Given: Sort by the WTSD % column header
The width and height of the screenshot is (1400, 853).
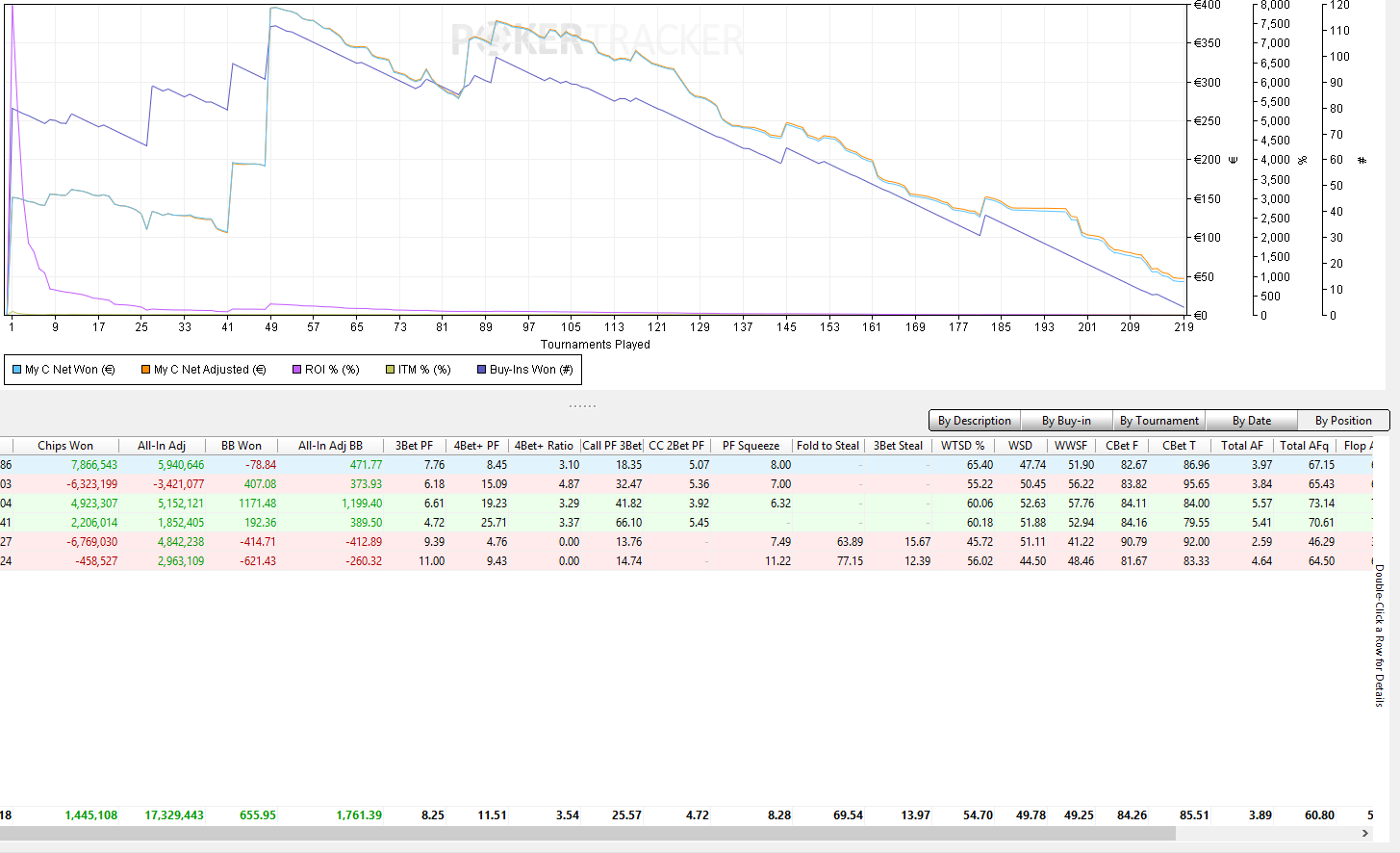Looking at the screenshot, I should pyautogui.click(x=962, y=446).
